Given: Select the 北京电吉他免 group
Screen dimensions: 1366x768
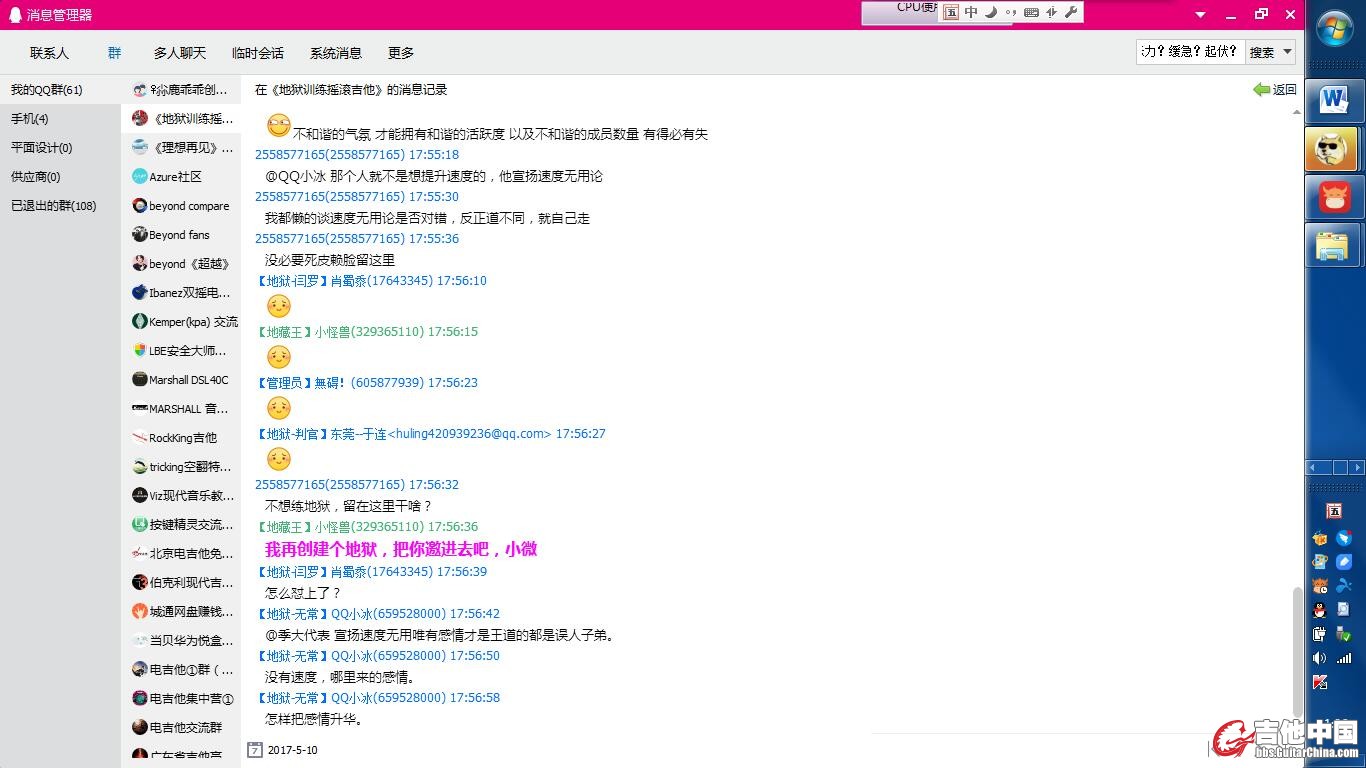Looking at the screenshot, I should pyautogui.click(x=181, y=553).
